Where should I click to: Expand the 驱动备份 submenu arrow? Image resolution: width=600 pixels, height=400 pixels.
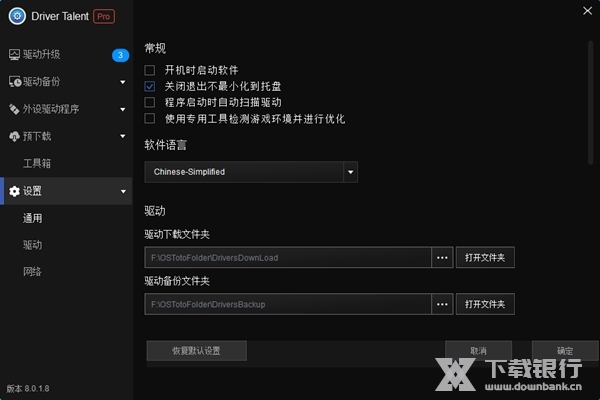[122, 82]
